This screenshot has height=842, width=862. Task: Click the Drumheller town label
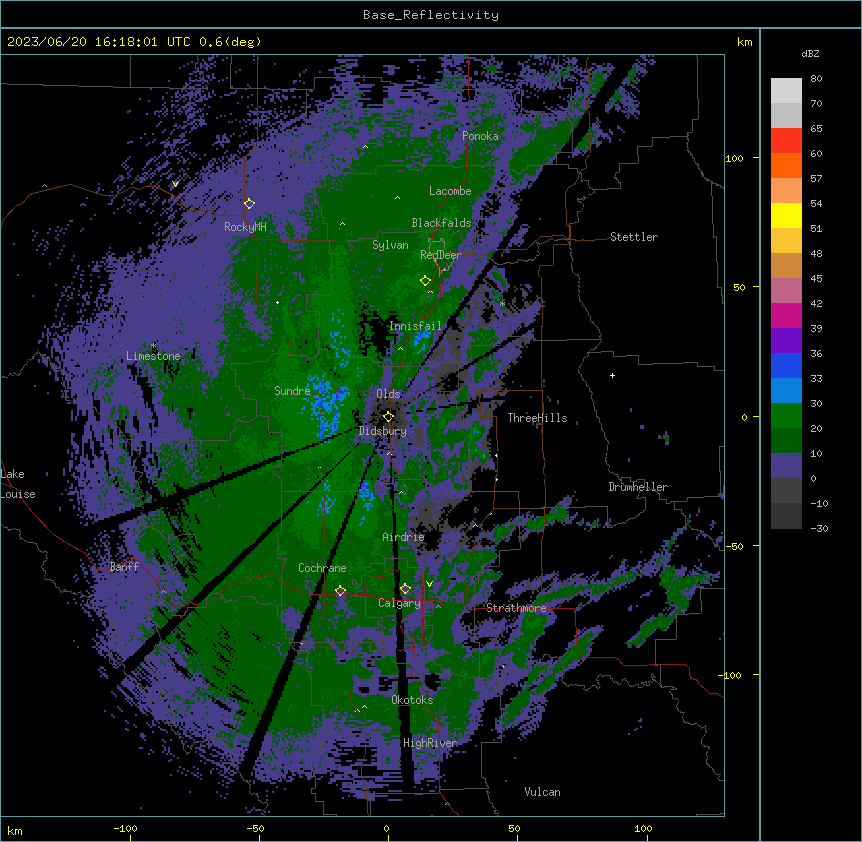[x=638, y=487]
